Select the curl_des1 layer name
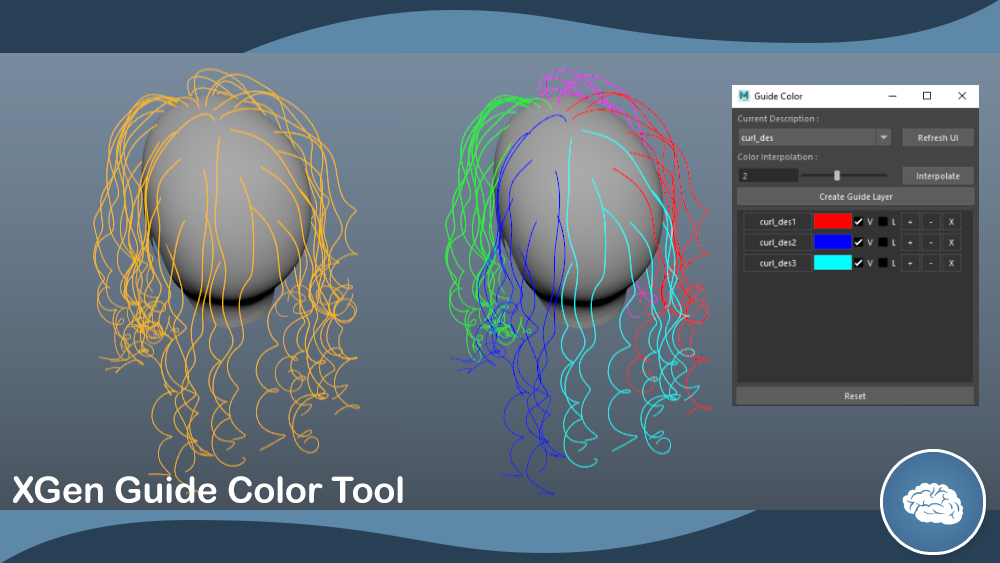 777,222
